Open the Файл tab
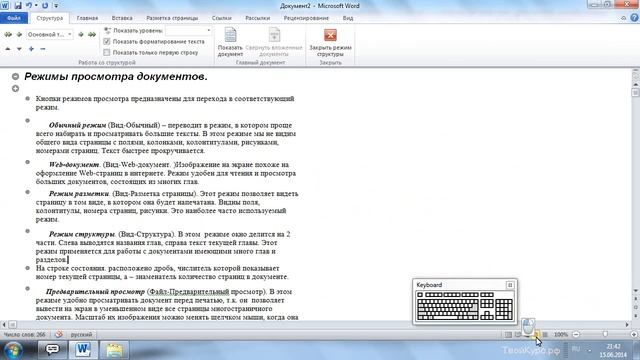 pyautogui.click(x=14, y=18)
